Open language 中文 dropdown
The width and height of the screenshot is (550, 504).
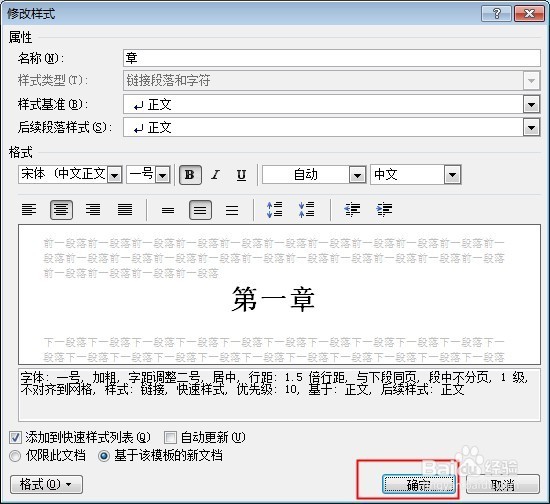point(452,175)
